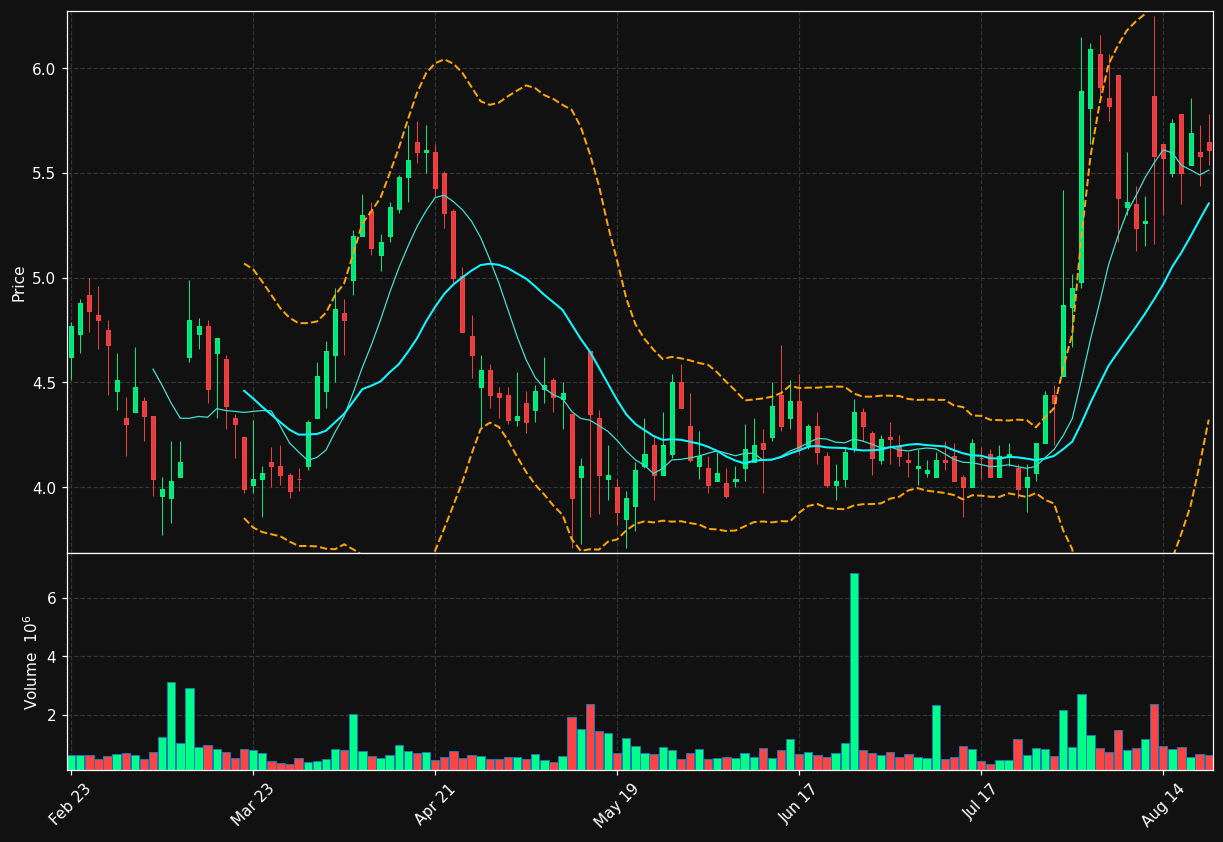Image resolution: width=1223 pixels, height=842 pixels.
Task: Click the volume axis label 6
Action: pyautogui.click(x=52, y=599)
